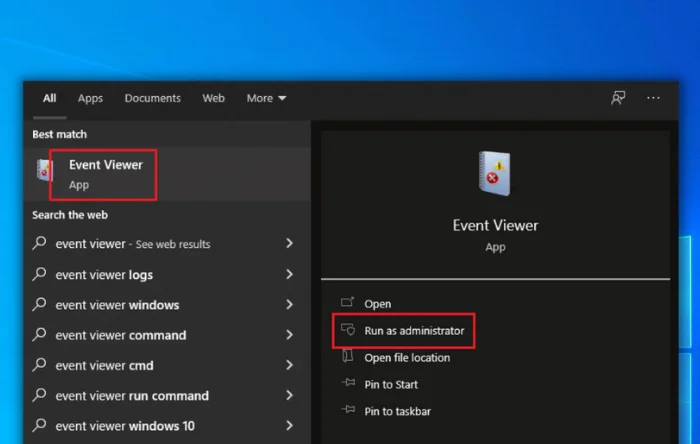Click search icon beside 'event viewer windows 10'

40,425
